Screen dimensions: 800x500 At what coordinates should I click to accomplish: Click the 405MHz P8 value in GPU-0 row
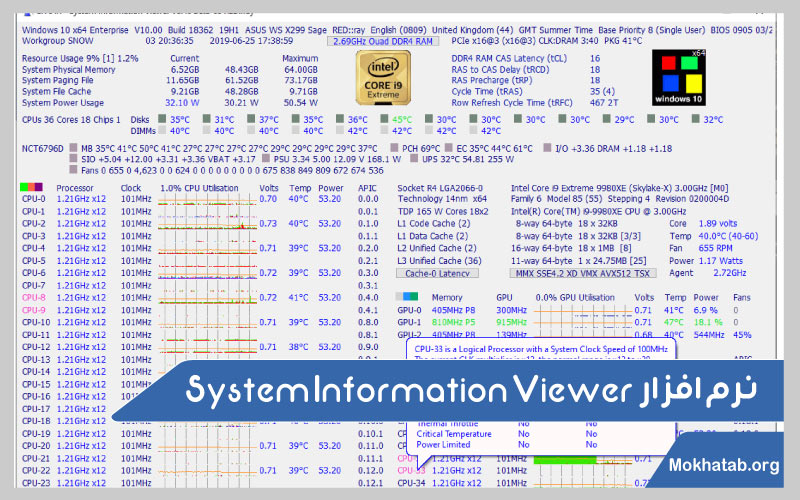(x=453, y=310)
